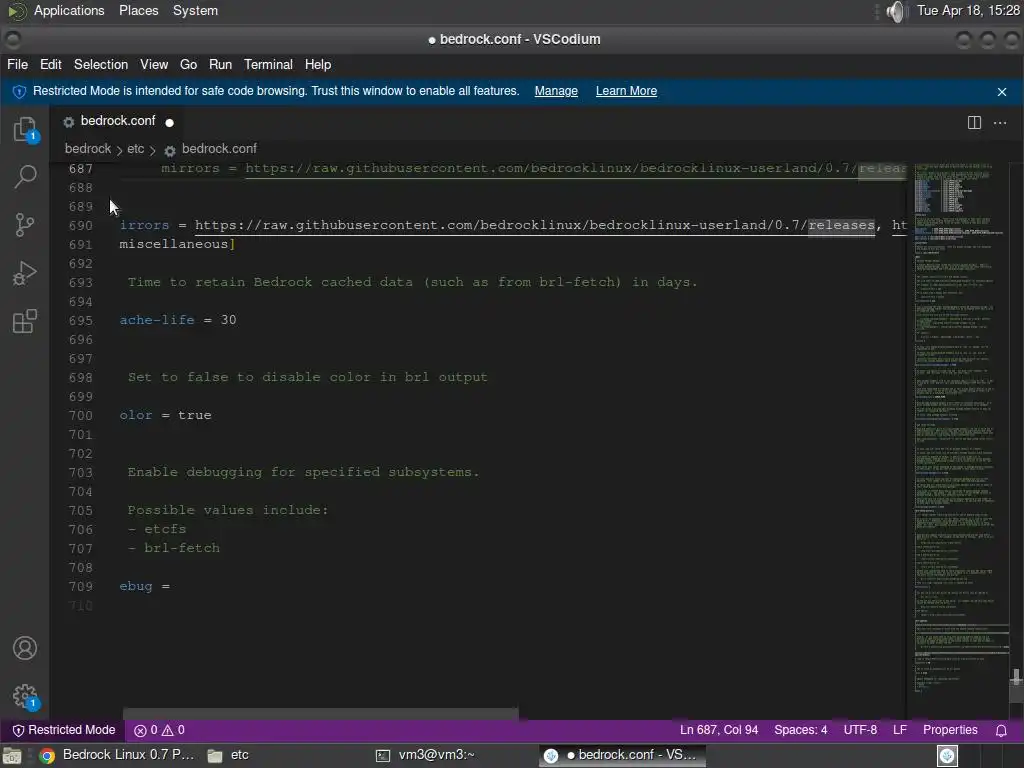Open the Terminal menu
This screenshot has width=1024, height=768.
pos(268,65)
